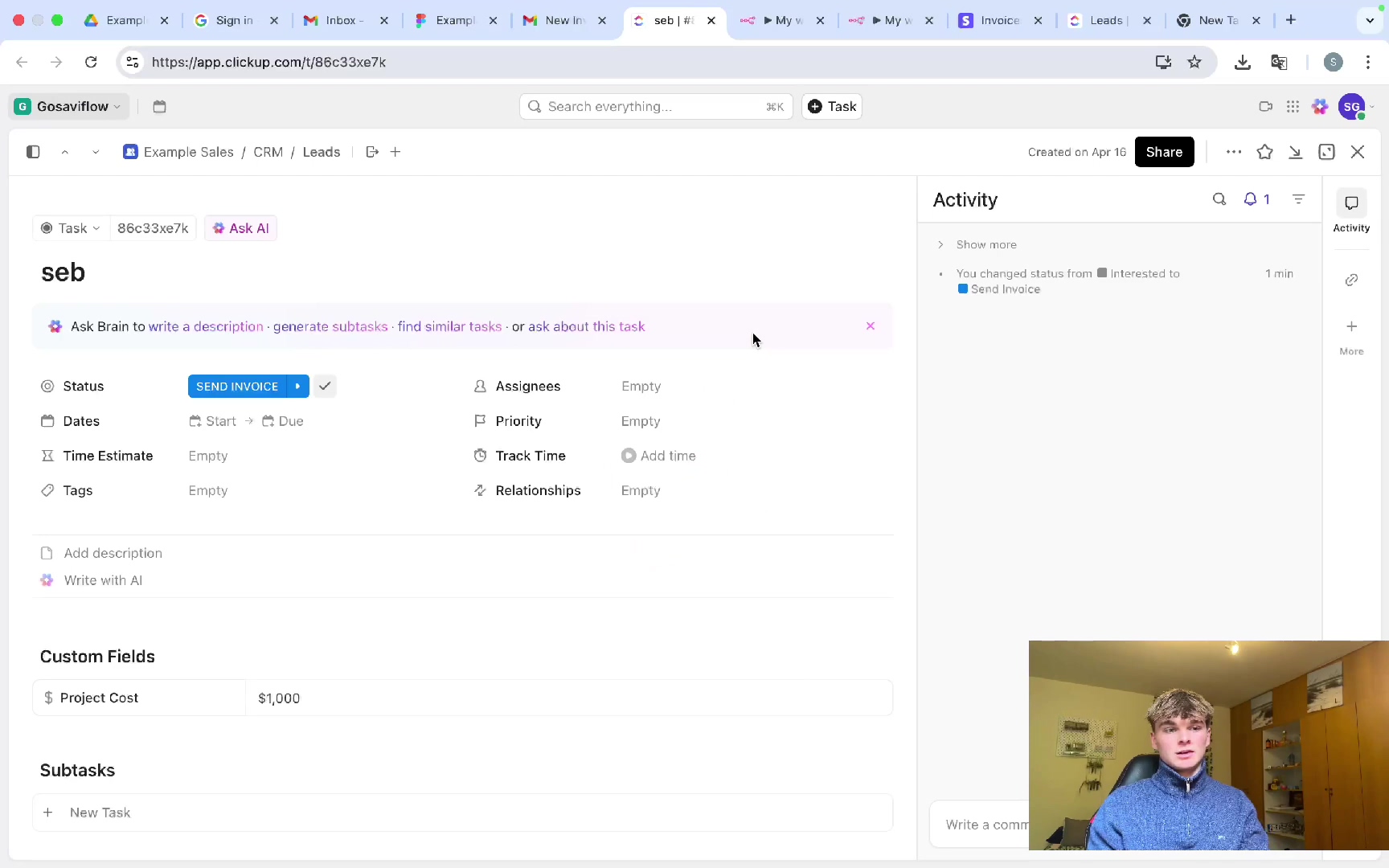Open the Gosaviflow workspace dropdown
The width and height of the screenshot is (1389, 868).
point(68,107)
